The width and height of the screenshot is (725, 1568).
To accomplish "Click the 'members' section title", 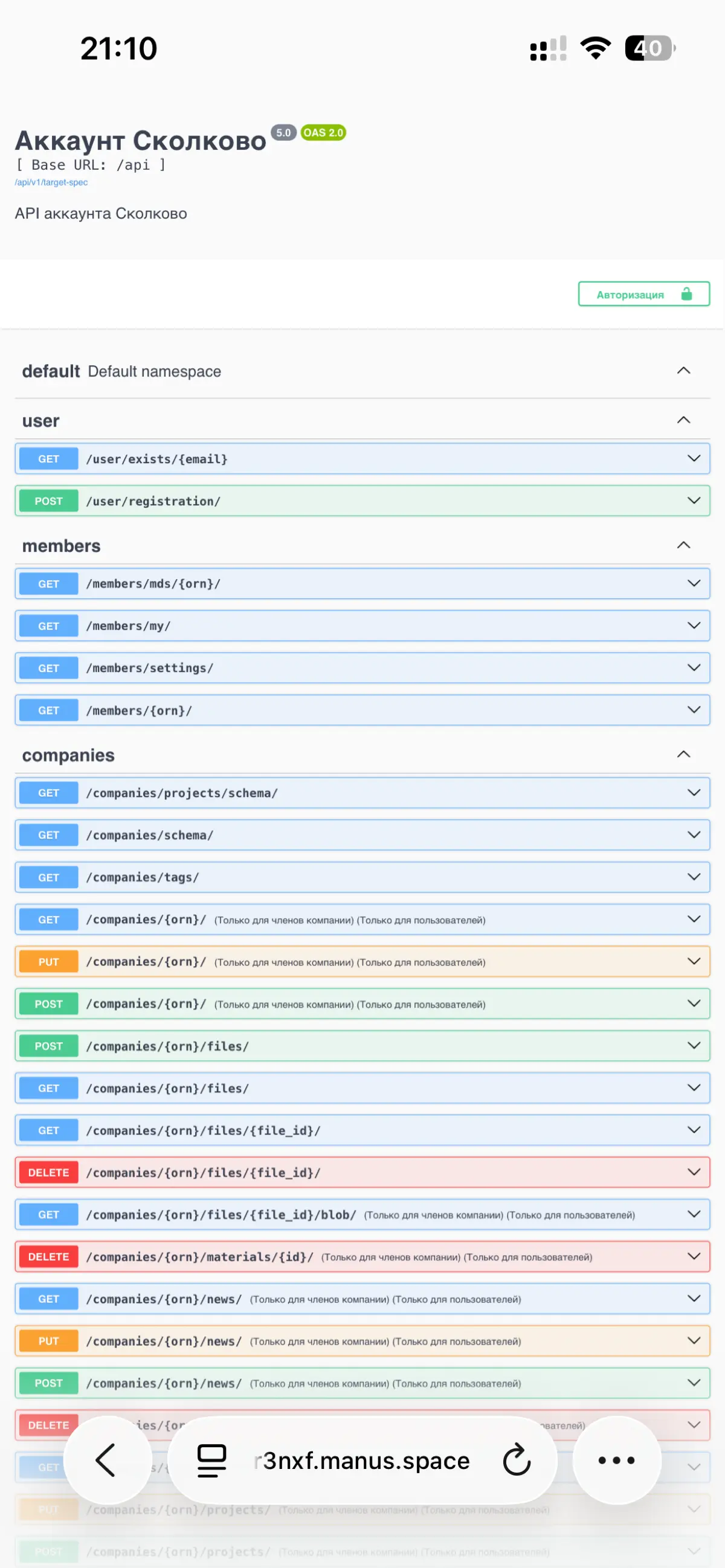I will click(62, 545).
